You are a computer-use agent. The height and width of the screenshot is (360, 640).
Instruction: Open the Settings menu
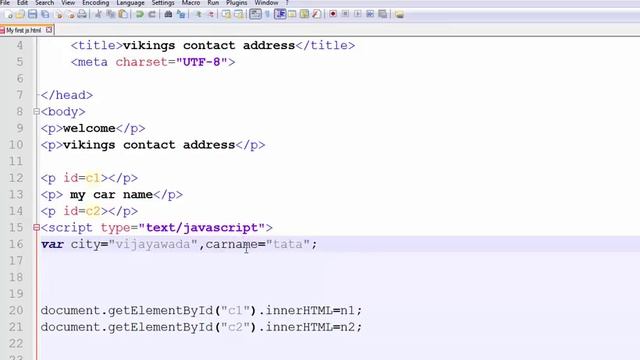163,2
